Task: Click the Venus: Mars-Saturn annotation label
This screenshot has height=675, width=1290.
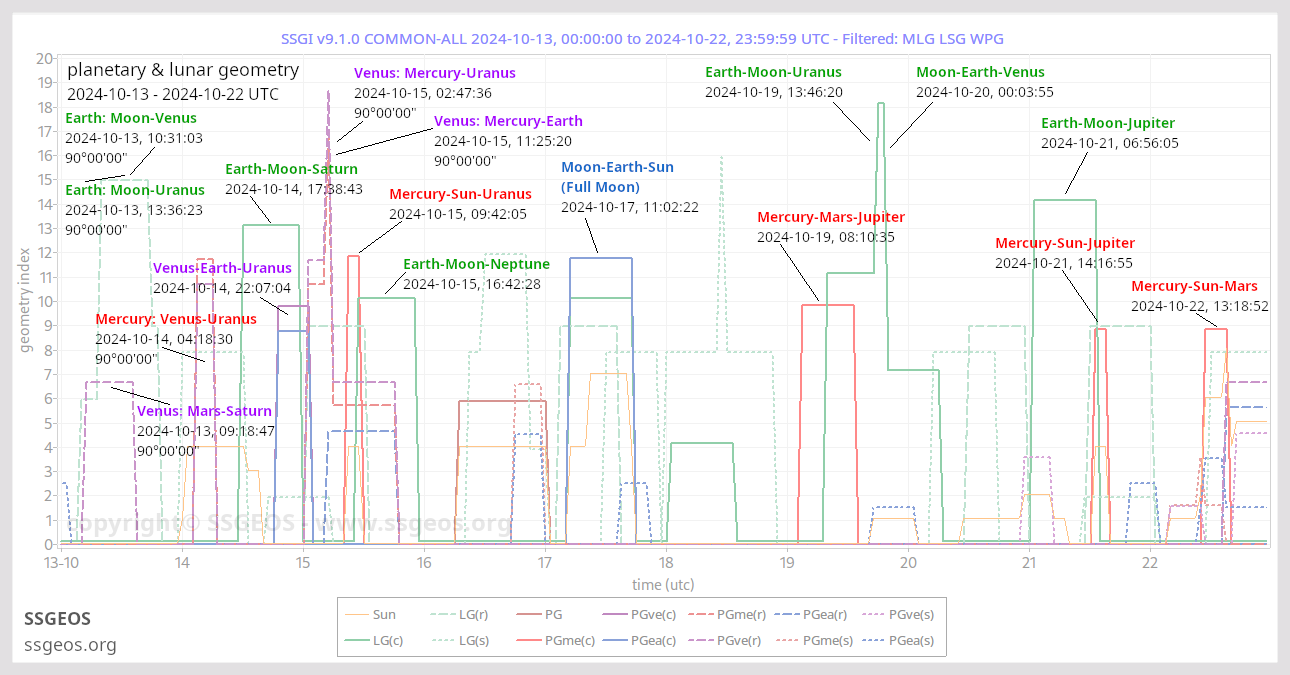Action: pyautogui.click(x=204, y=411)
